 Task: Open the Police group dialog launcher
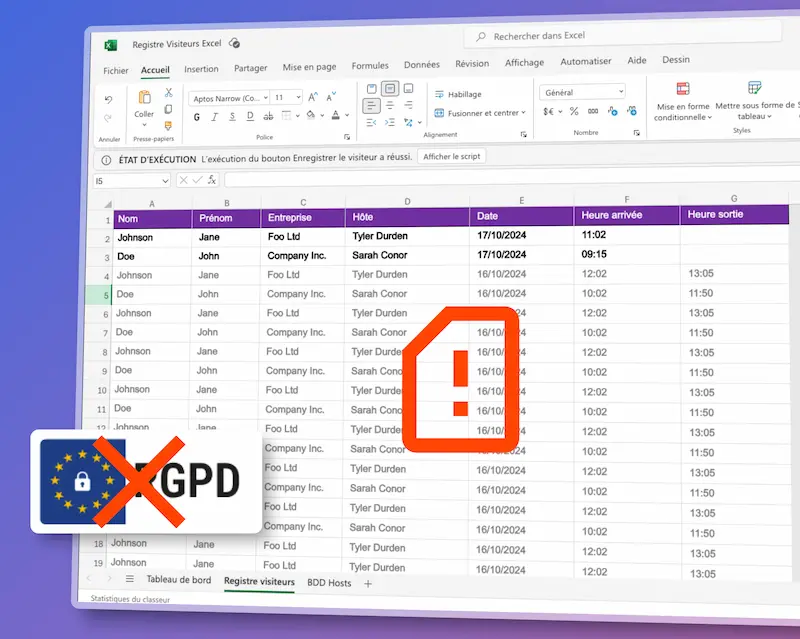click(x=347, y=137)
